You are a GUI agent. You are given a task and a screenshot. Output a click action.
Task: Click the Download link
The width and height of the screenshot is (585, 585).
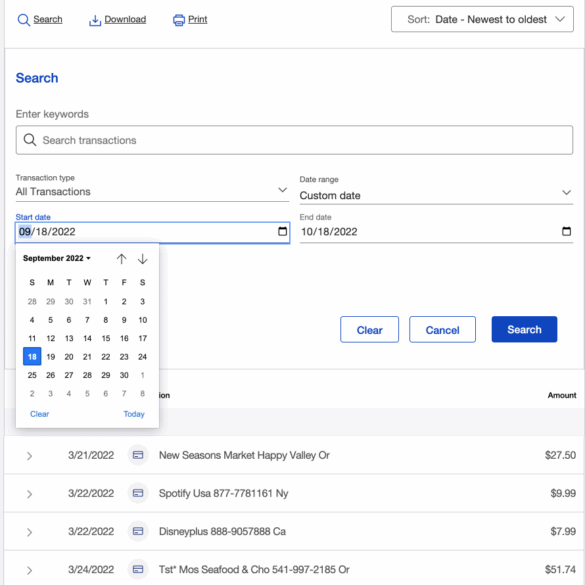click(125, 19)
